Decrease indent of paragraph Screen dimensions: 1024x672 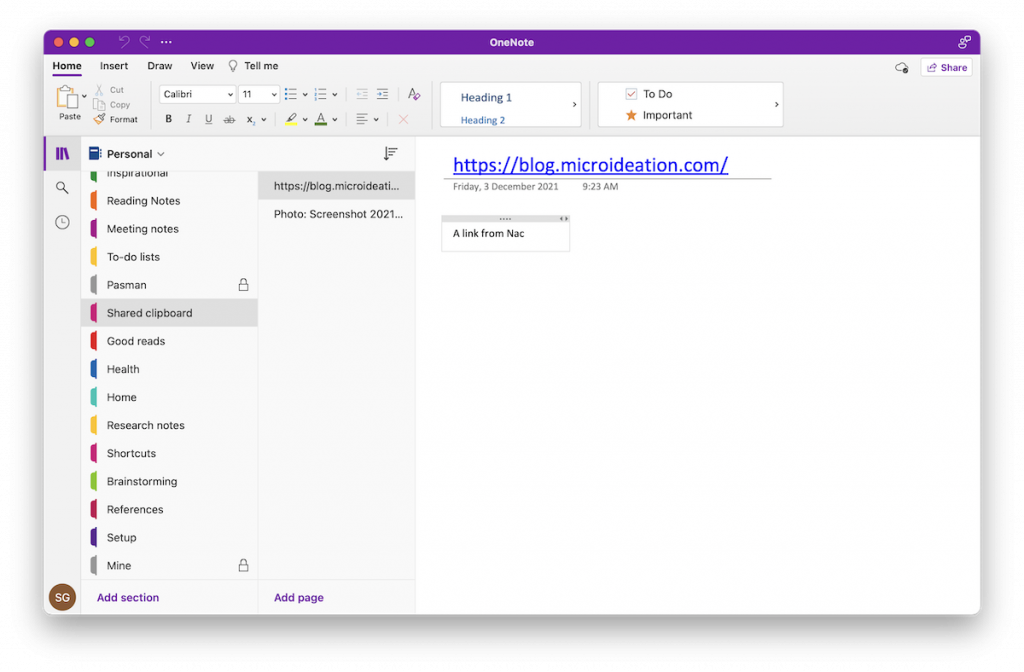362,94
